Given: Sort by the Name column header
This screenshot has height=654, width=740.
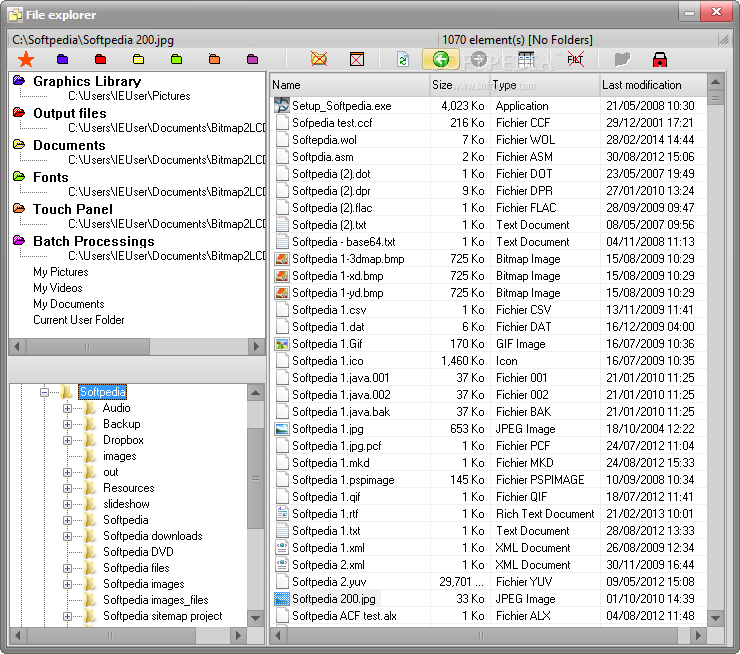Looking at the screenshot, I should click(349, 85).
